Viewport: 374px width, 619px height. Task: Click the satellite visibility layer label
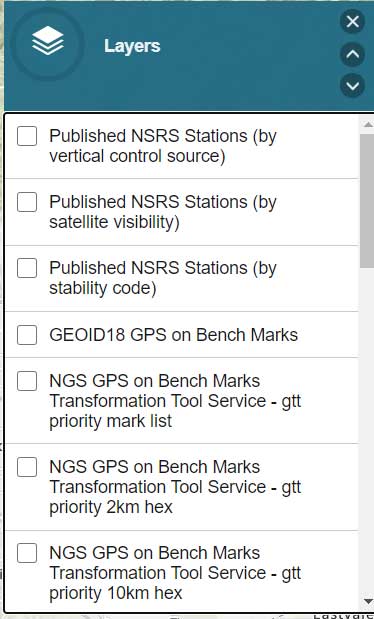[x=163, y=212]
